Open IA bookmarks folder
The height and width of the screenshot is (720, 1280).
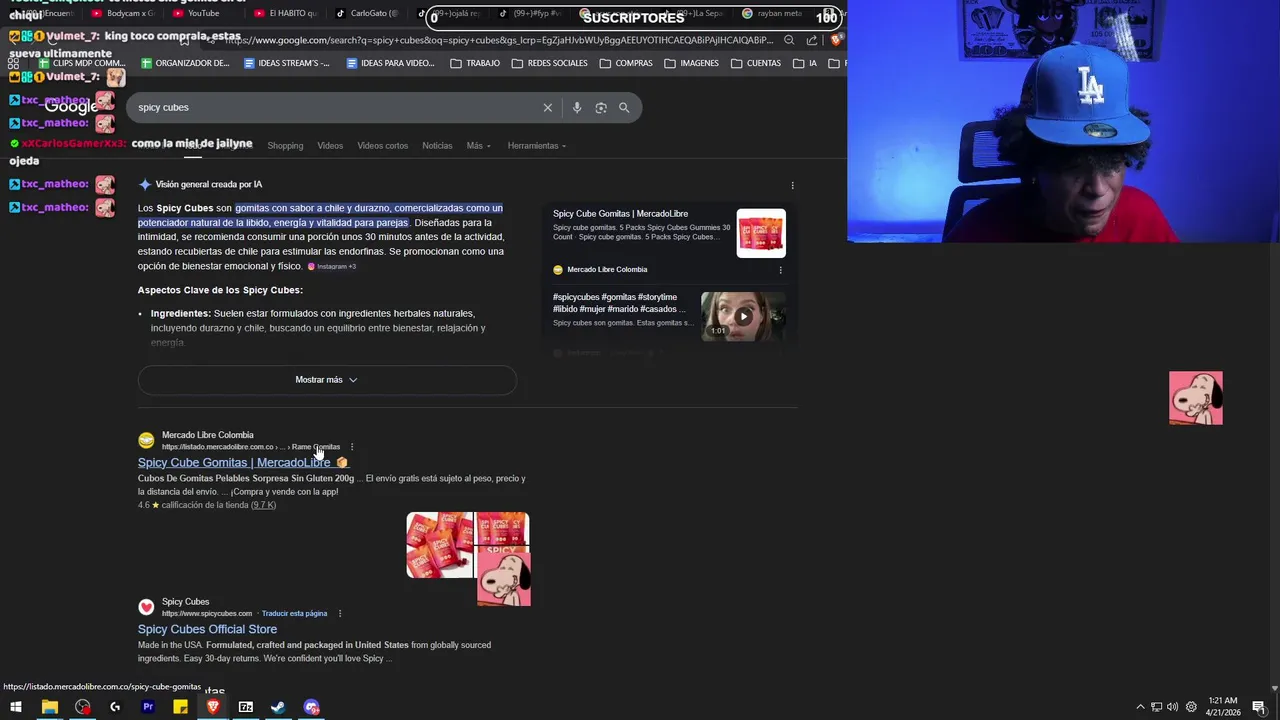pos(805,63)
